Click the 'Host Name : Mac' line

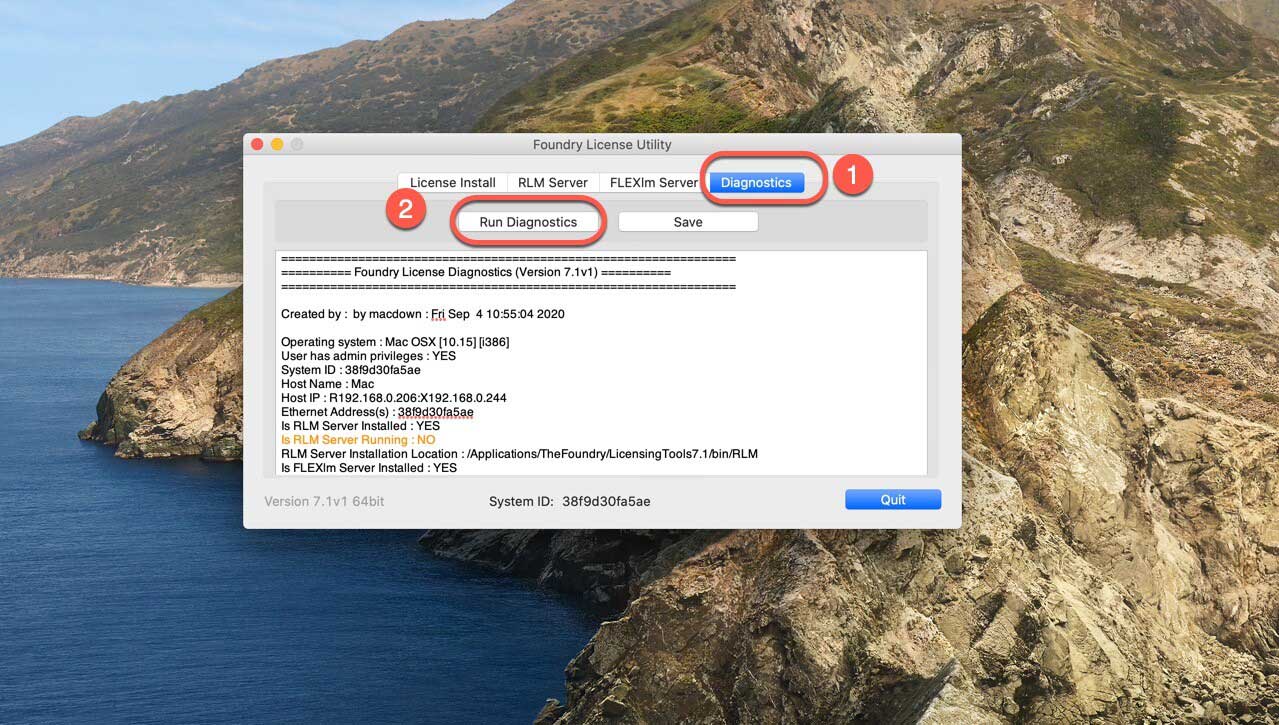tap(328, 384)
